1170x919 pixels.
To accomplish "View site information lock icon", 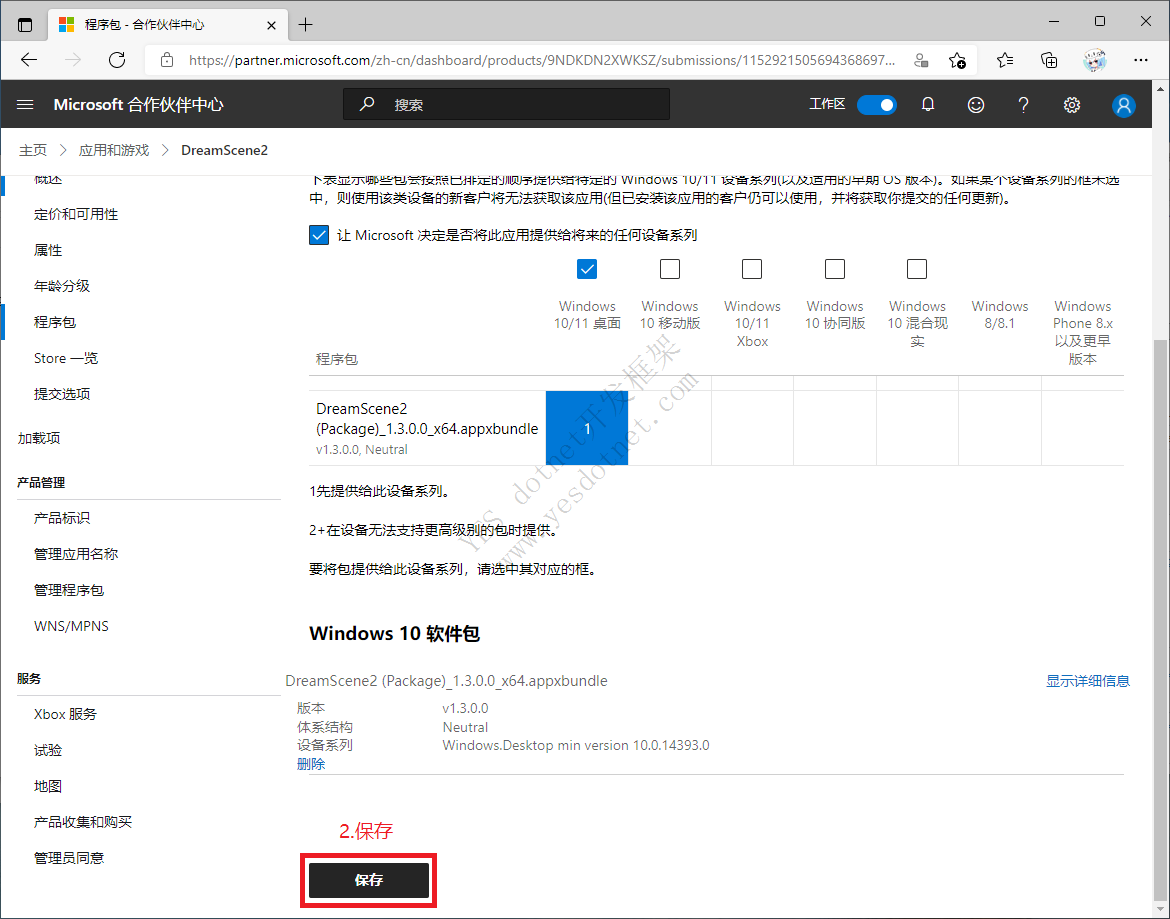I will [x=167, y=60].
